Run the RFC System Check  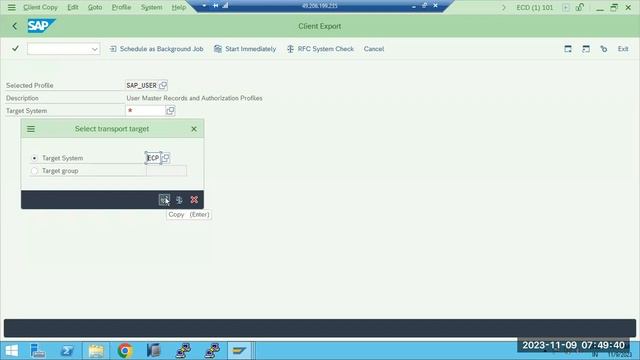point(320,49)
